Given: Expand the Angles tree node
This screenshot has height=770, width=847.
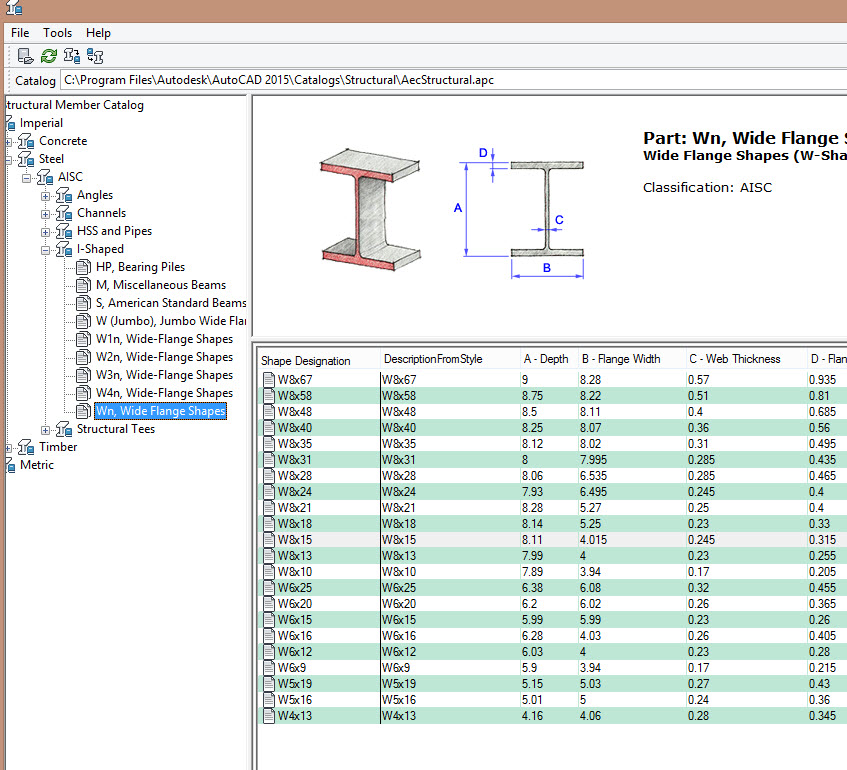Looking at the screenshot, I should tap(44, 194).
